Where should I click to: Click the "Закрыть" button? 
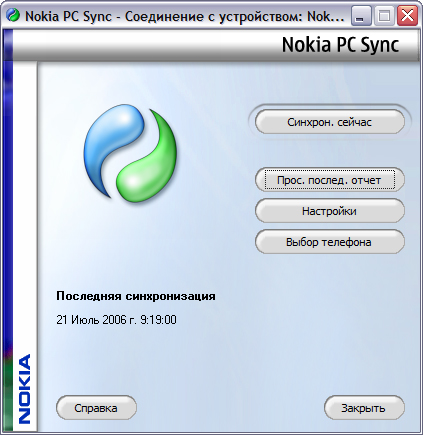click(364, 408)
